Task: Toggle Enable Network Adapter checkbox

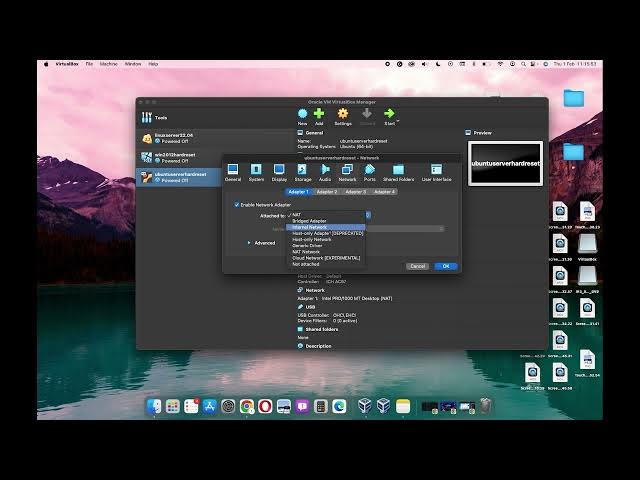Action: coord(237,205)
